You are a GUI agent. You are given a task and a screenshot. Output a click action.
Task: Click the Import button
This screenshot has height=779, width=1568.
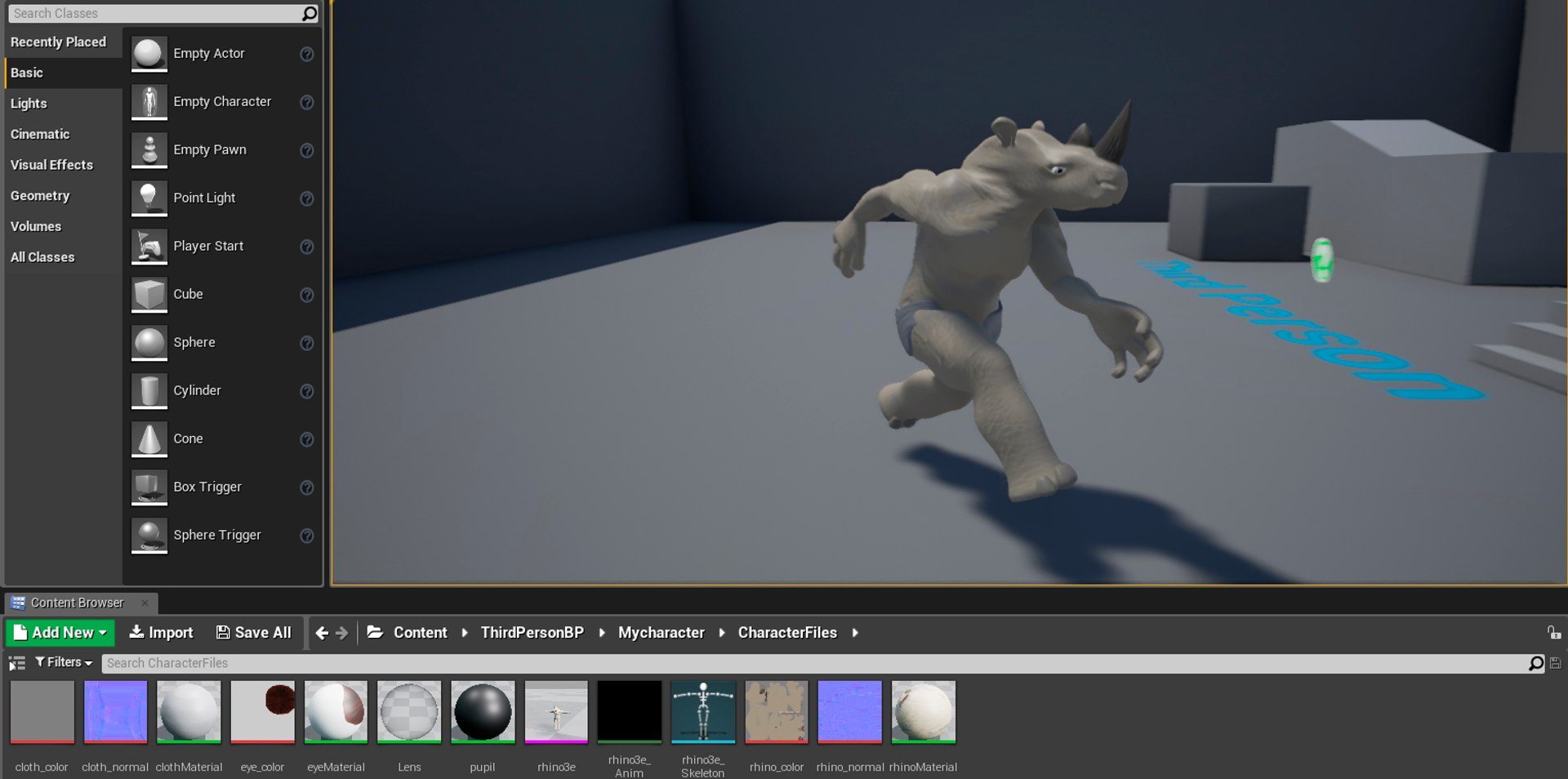click(x=161, y=633)
